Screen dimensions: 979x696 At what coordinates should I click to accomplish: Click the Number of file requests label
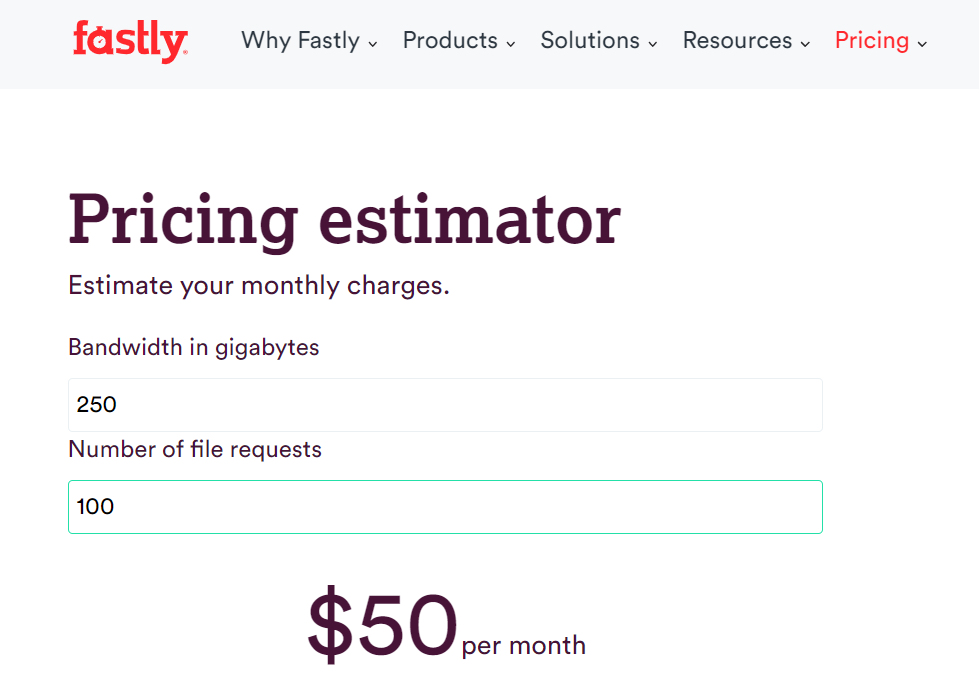194,449
